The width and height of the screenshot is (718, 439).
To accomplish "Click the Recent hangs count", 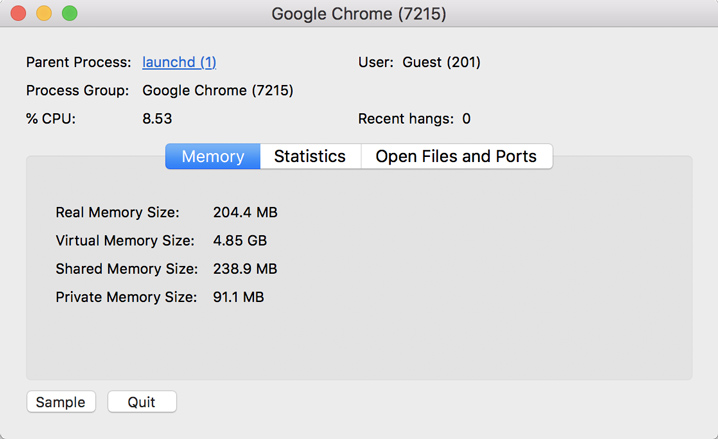I will click(x=466, y=119).
